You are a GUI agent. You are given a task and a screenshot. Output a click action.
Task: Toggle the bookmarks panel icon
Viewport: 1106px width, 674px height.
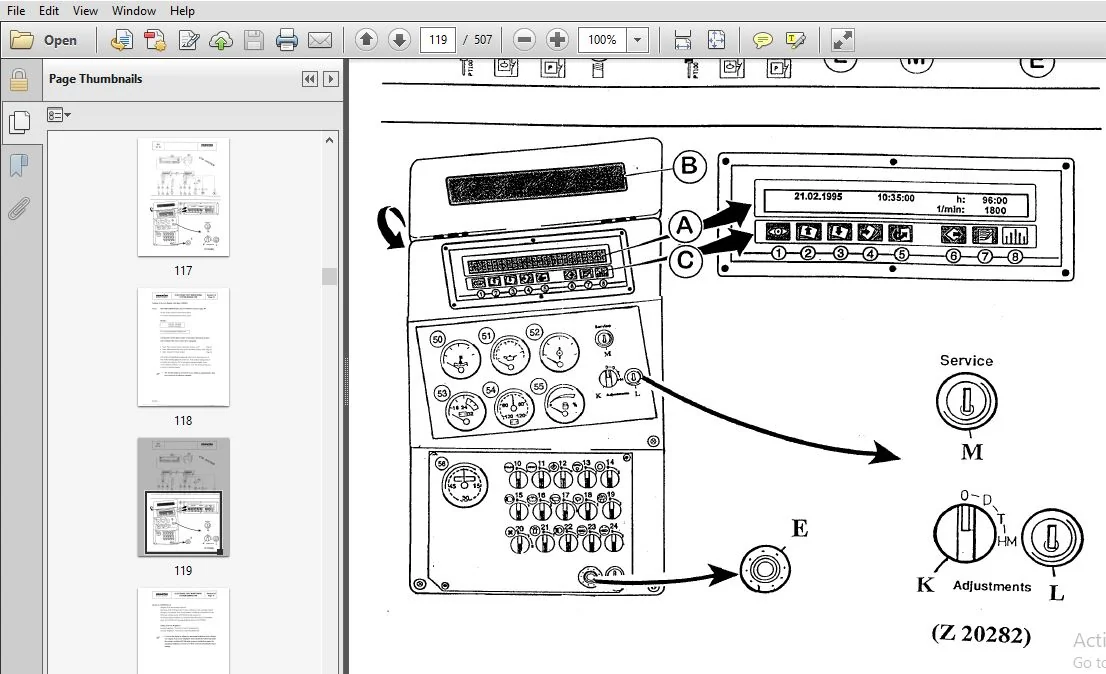tap(19, 166)
